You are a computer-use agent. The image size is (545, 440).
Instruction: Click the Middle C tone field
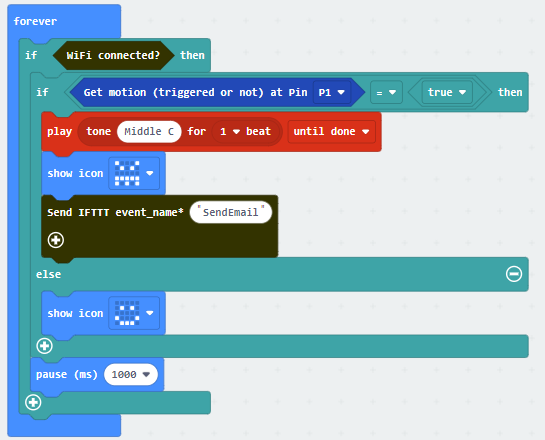(x=149, y=132)
